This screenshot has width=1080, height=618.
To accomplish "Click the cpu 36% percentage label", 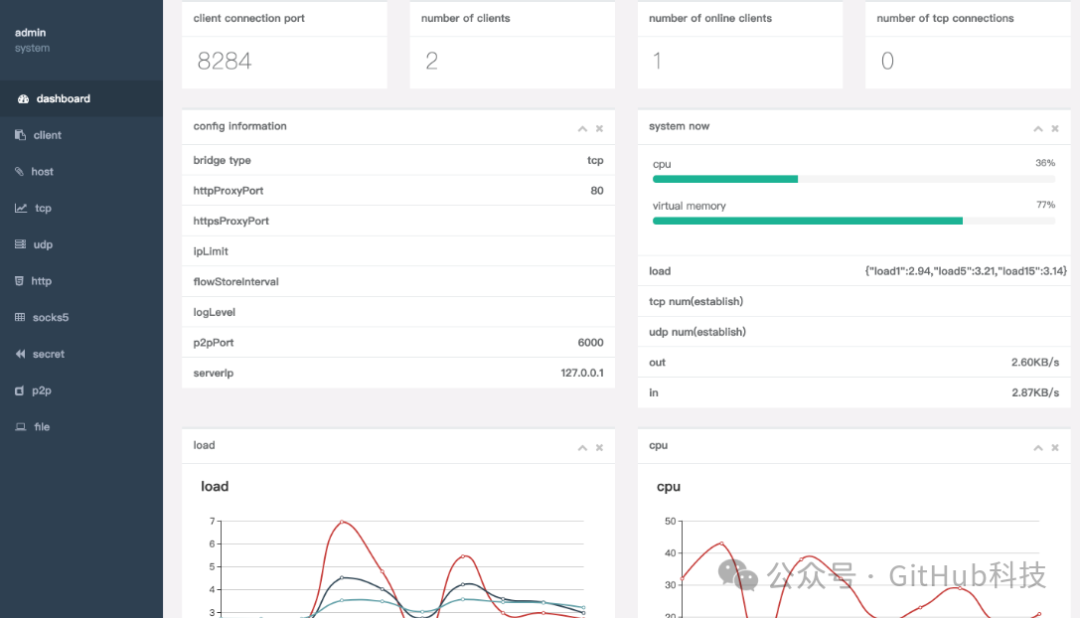I will 1045,163.
